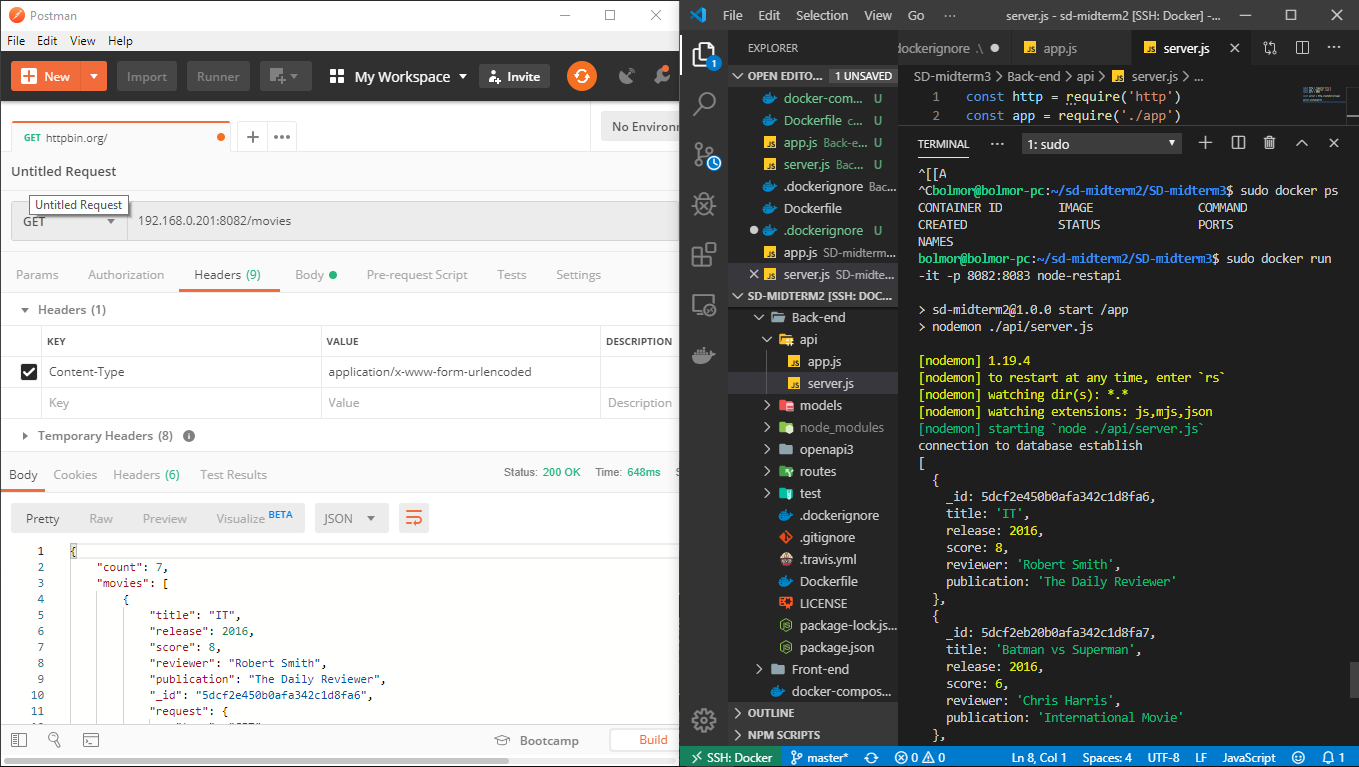This screenshot has width=1359, height=767.
Task: Click the terminal vertical scrollbar
Action: pos(1353,680)
